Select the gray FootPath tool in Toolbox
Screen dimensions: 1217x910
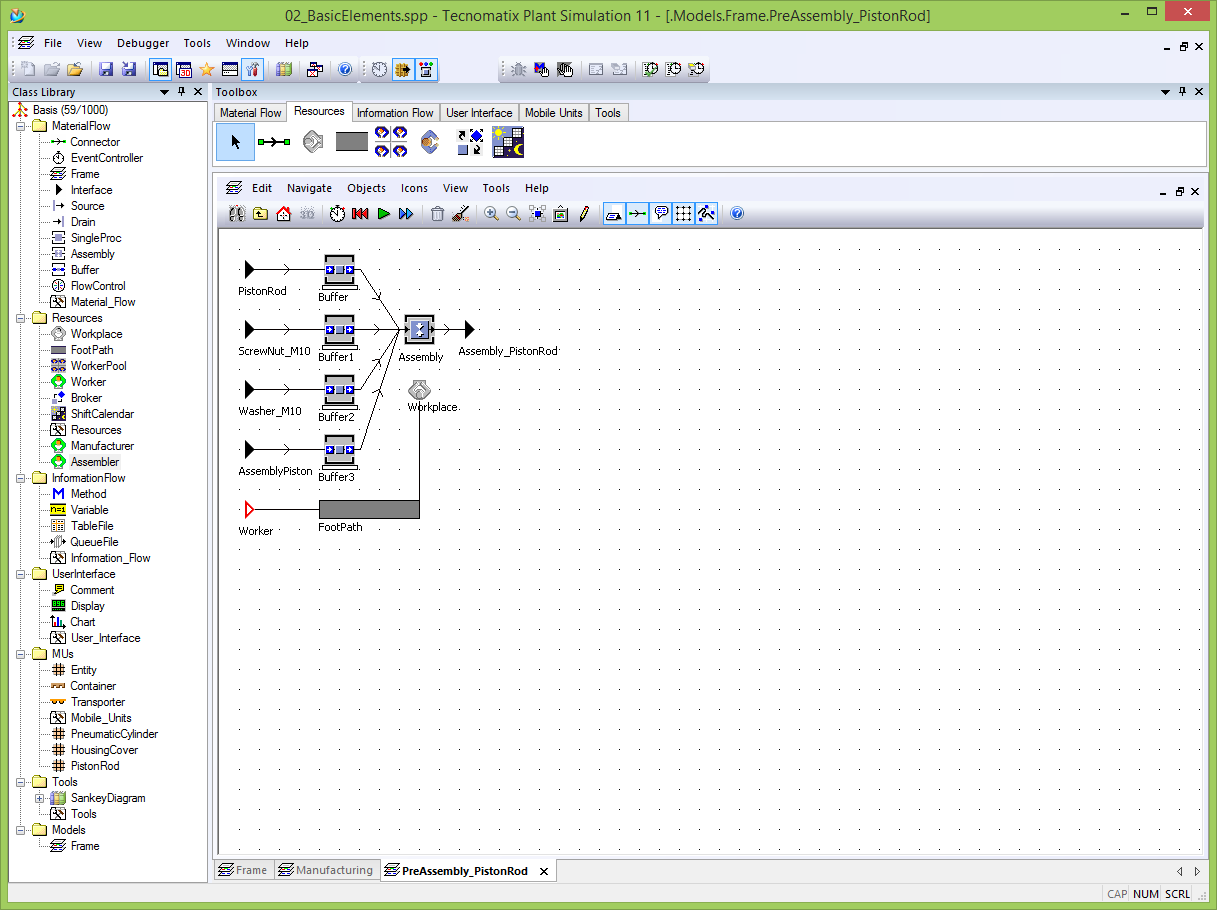pyautogui.click(x=352, y=142)
